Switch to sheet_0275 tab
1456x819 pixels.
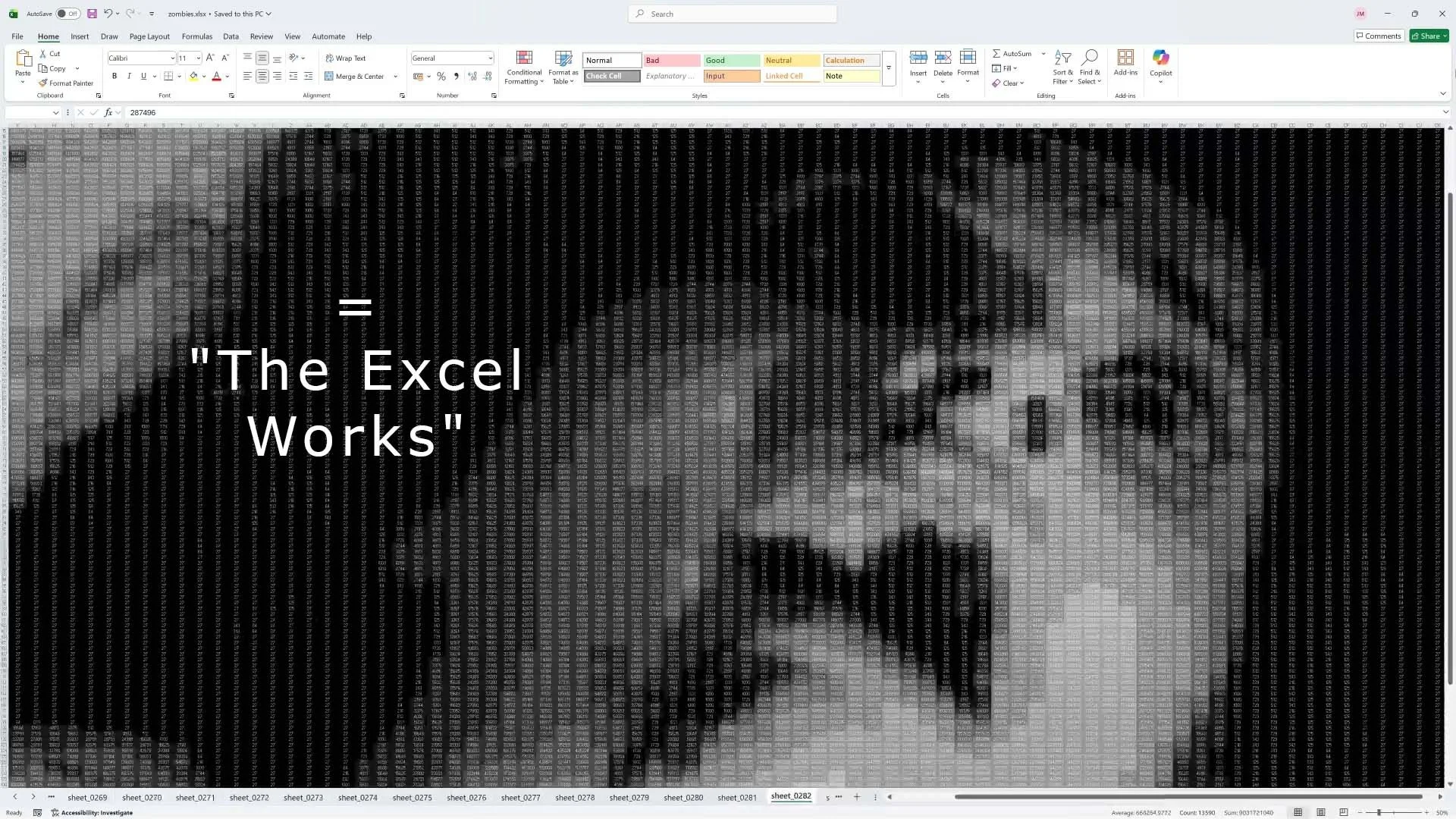pos(412,797)
